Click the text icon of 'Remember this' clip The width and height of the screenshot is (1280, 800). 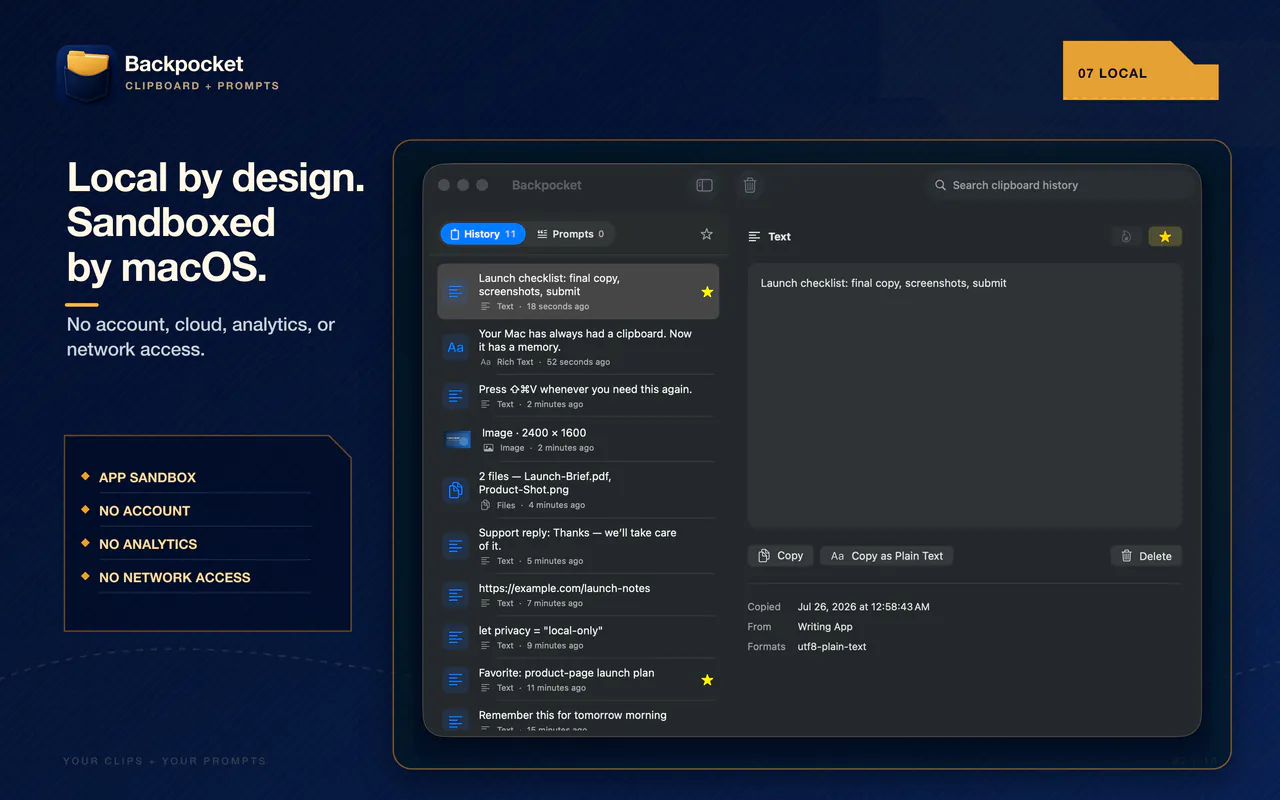tap(456, 720)
